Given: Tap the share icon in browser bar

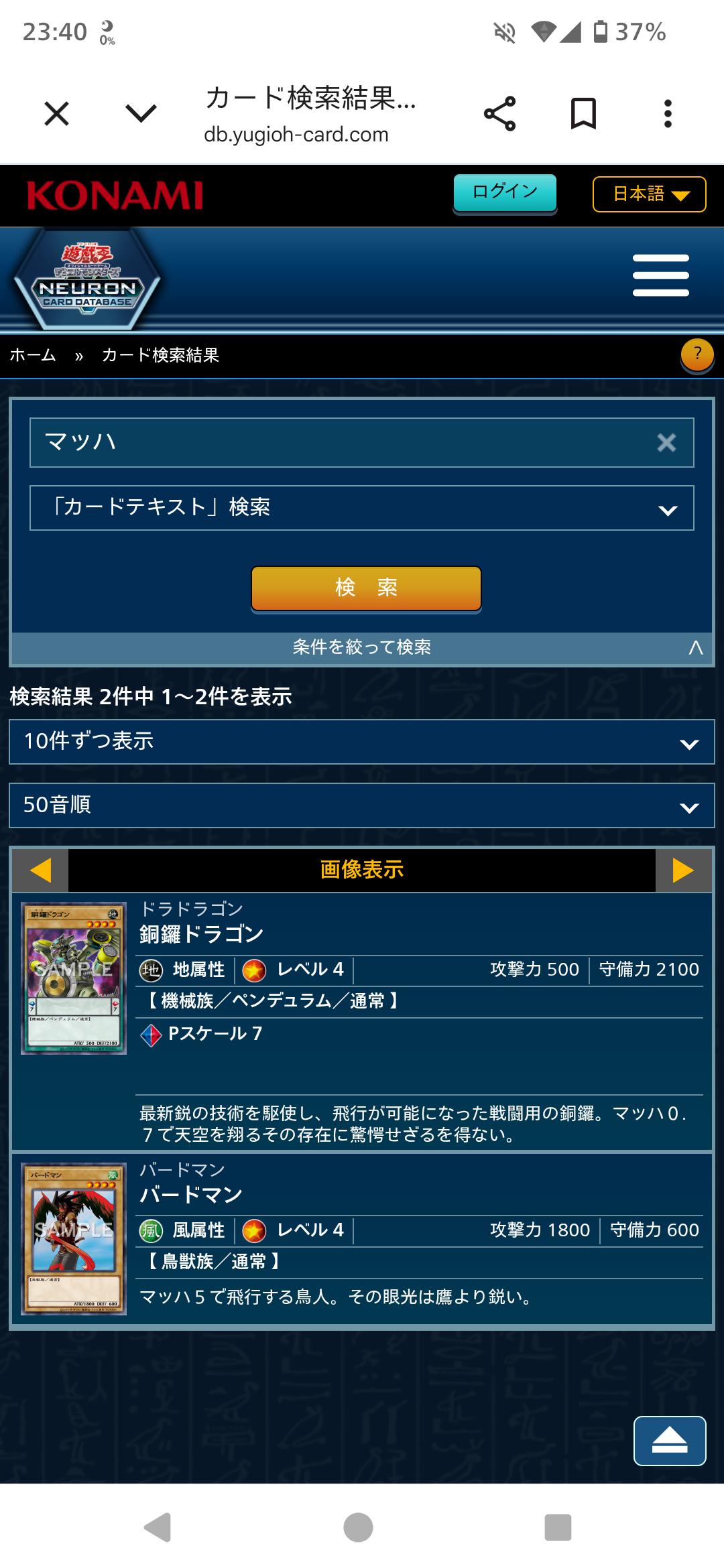Looking at the screenshot, I should [x=500, y=113].
